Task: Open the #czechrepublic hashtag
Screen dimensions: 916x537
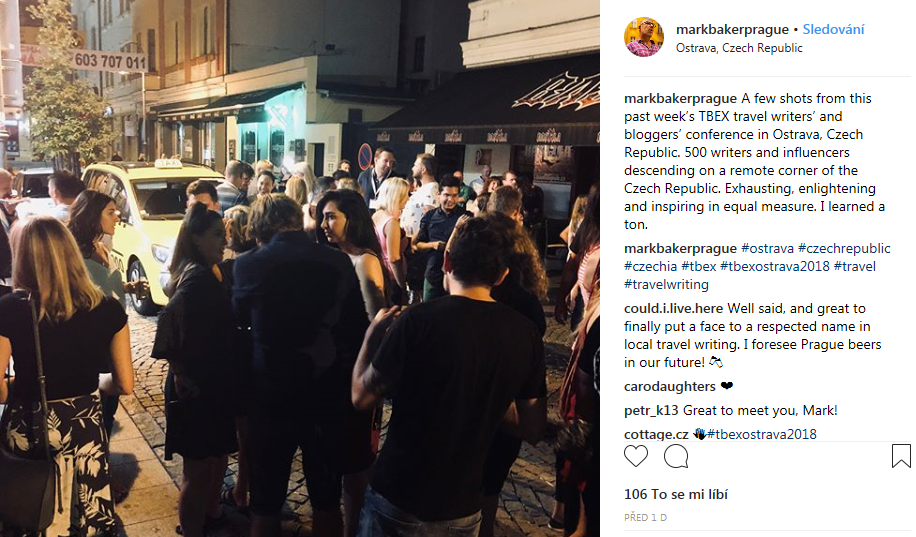Action: [844, 248]
